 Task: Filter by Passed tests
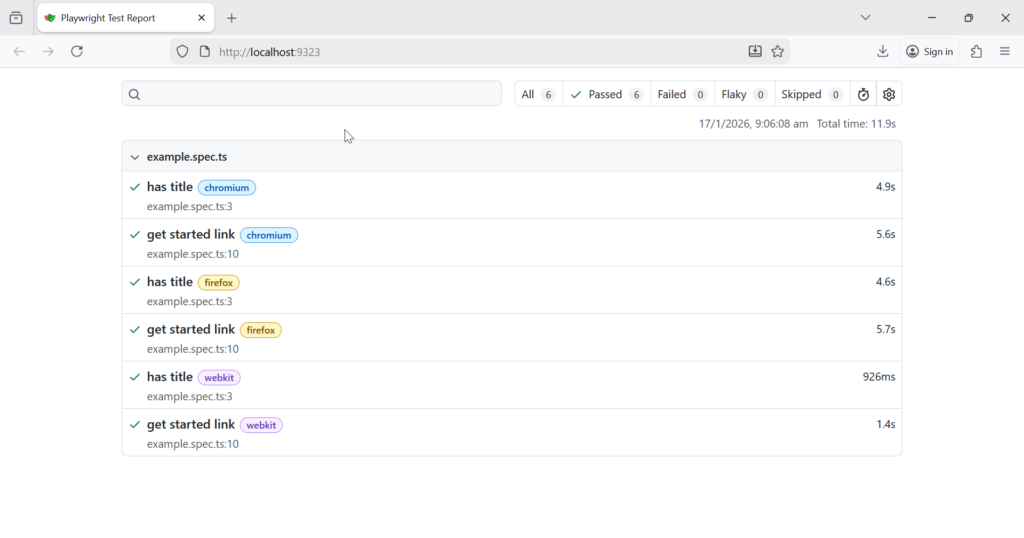[606, 95]
